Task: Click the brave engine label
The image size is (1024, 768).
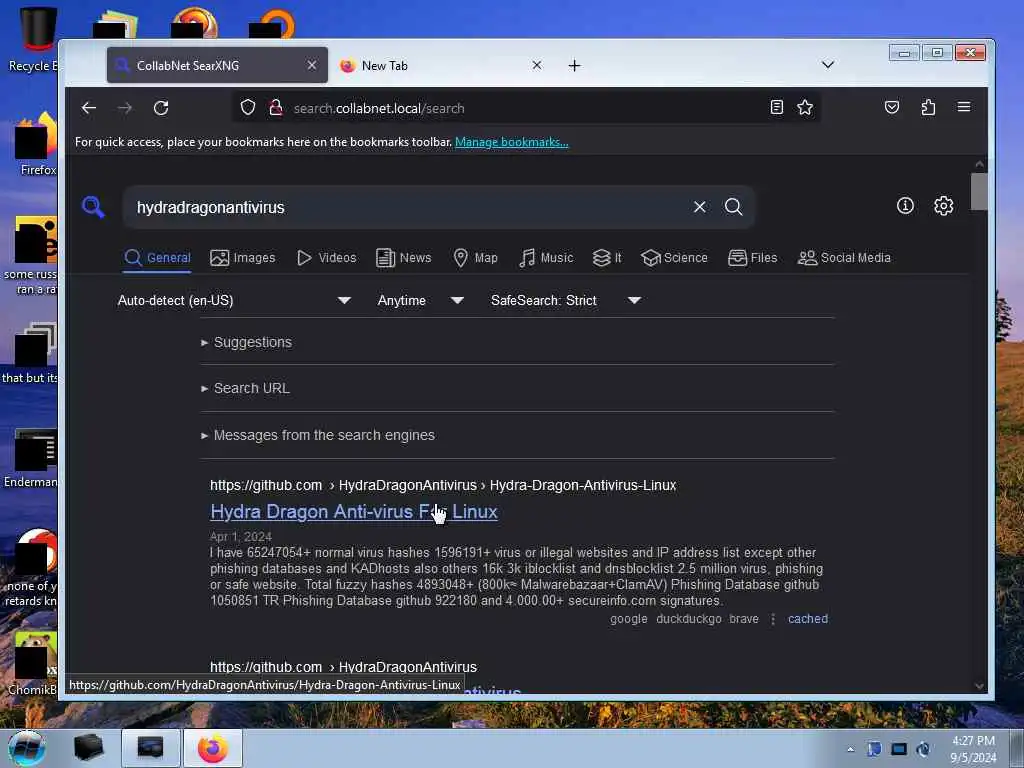Action: click(x=744, y=618)
